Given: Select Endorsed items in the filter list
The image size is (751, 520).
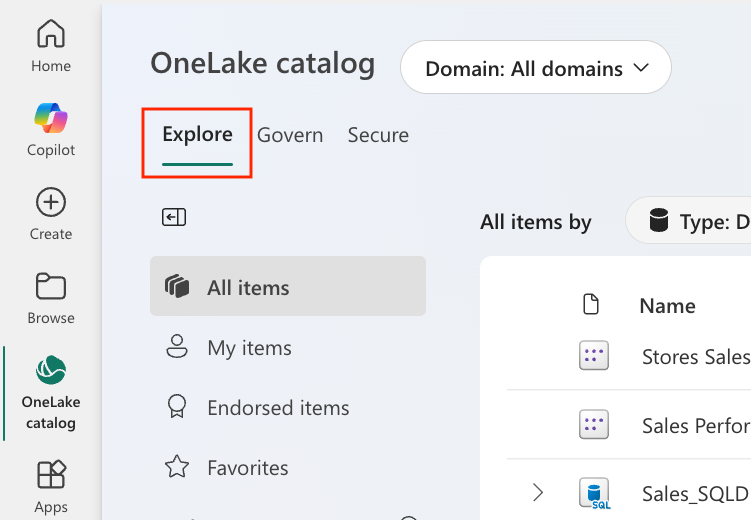Looking at the screenshot, I should (x=288, y=407).
